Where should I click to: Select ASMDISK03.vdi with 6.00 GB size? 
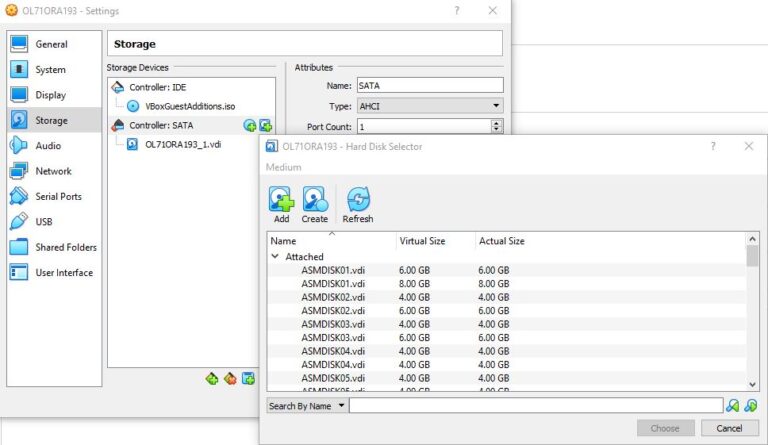click(507, 338)
